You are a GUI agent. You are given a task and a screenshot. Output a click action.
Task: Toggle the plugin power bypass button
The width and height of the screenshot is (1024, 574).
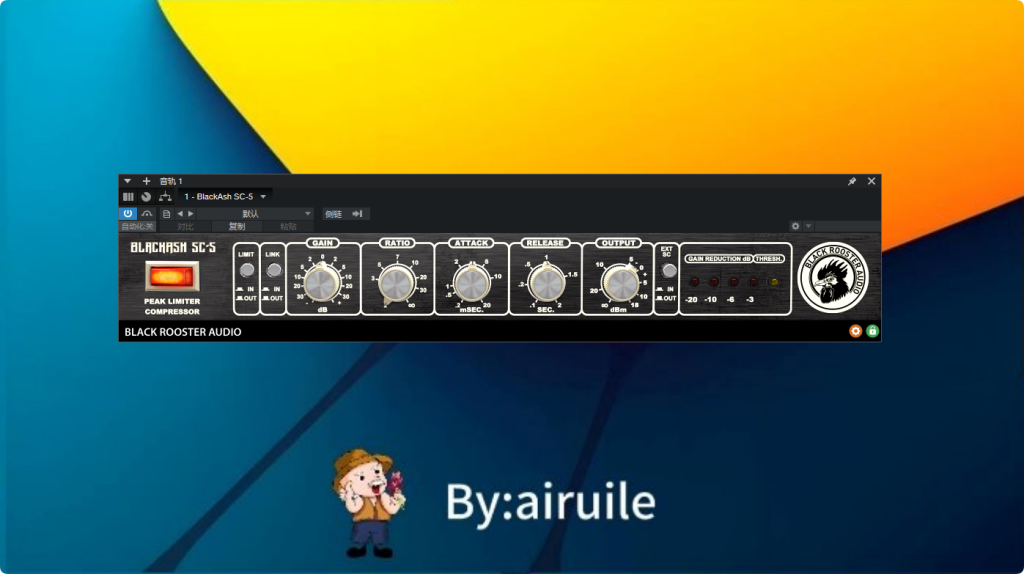pos(127,214)
